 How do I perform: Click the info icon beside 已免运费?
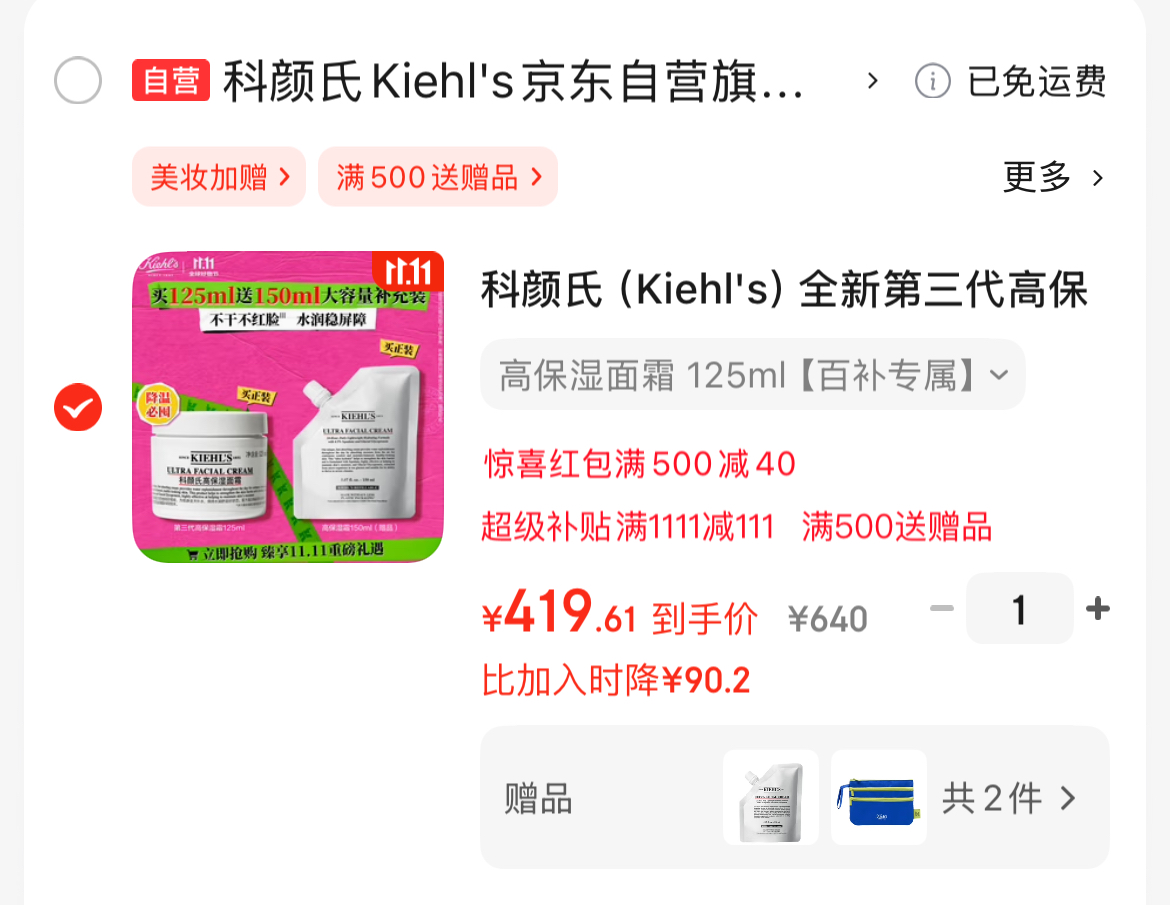point(933,81)
